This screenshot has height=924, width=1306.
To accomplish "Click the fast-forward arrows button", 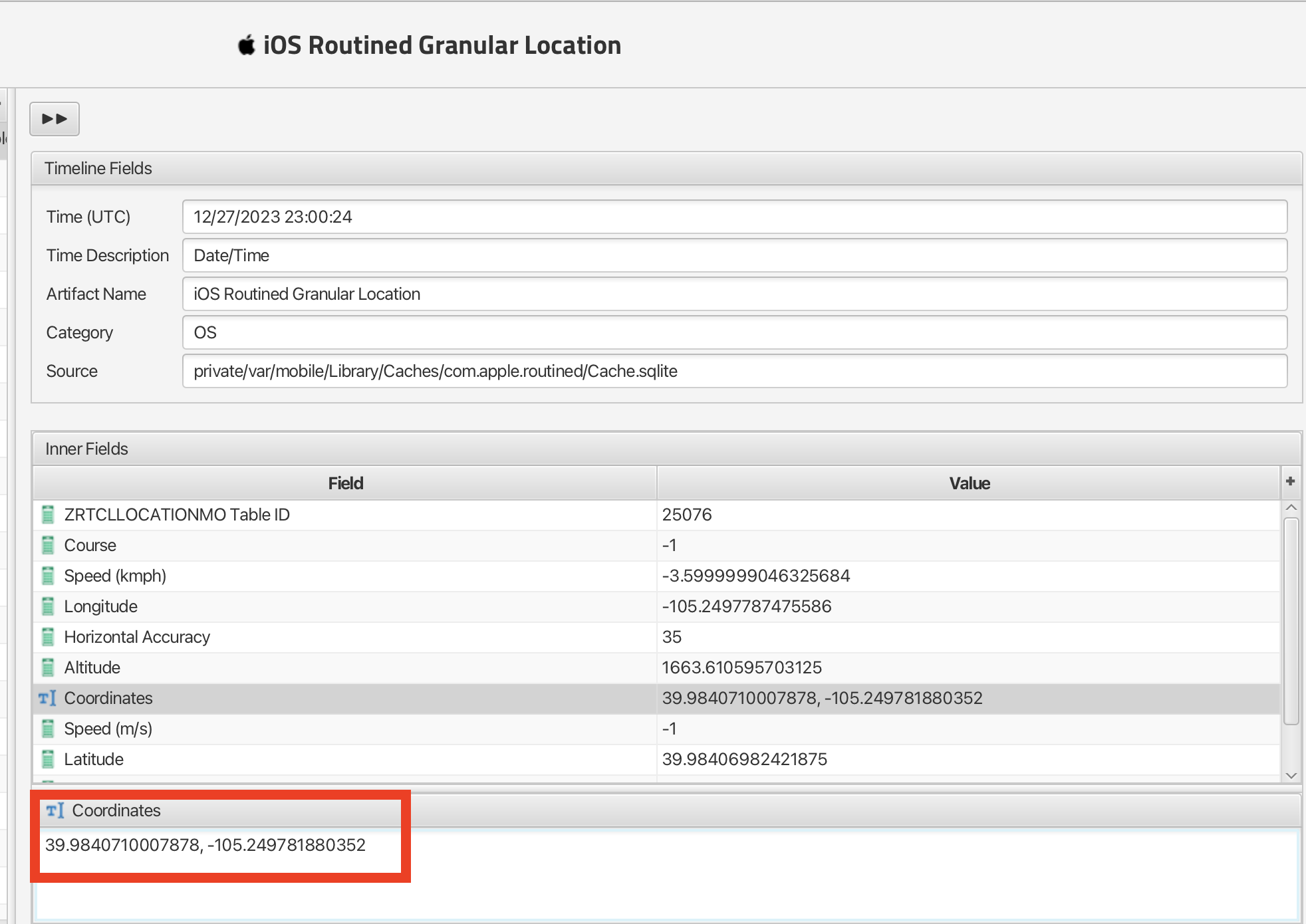I will [55, 119].
